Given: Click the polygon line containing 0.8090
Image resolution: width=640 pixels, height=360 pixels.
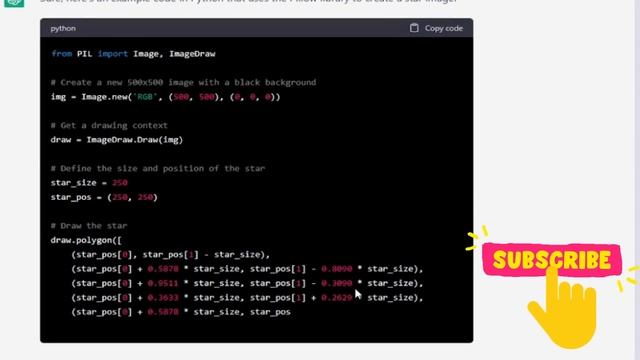Looking at the screenshot, I should pyautogui.click(x=247, y=269).
